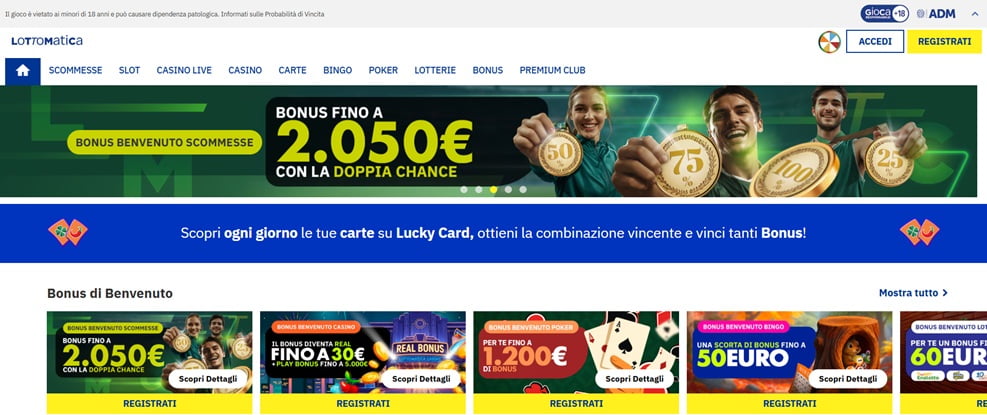Open the ADM logo link
Viewport: 987px width, 415px height.
pyautogui.click(x=936, y=13)
